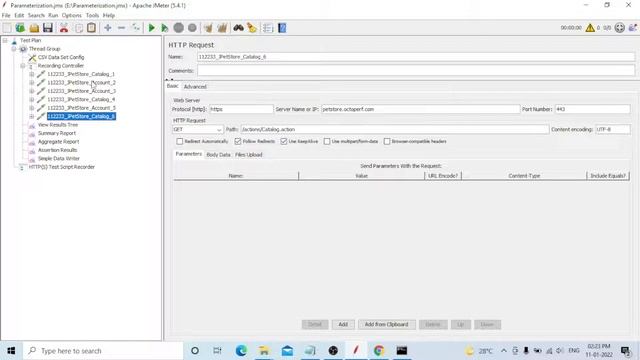
Task: Start the test with green play icon
Action: pyautogui.click(x=151, y=28)
